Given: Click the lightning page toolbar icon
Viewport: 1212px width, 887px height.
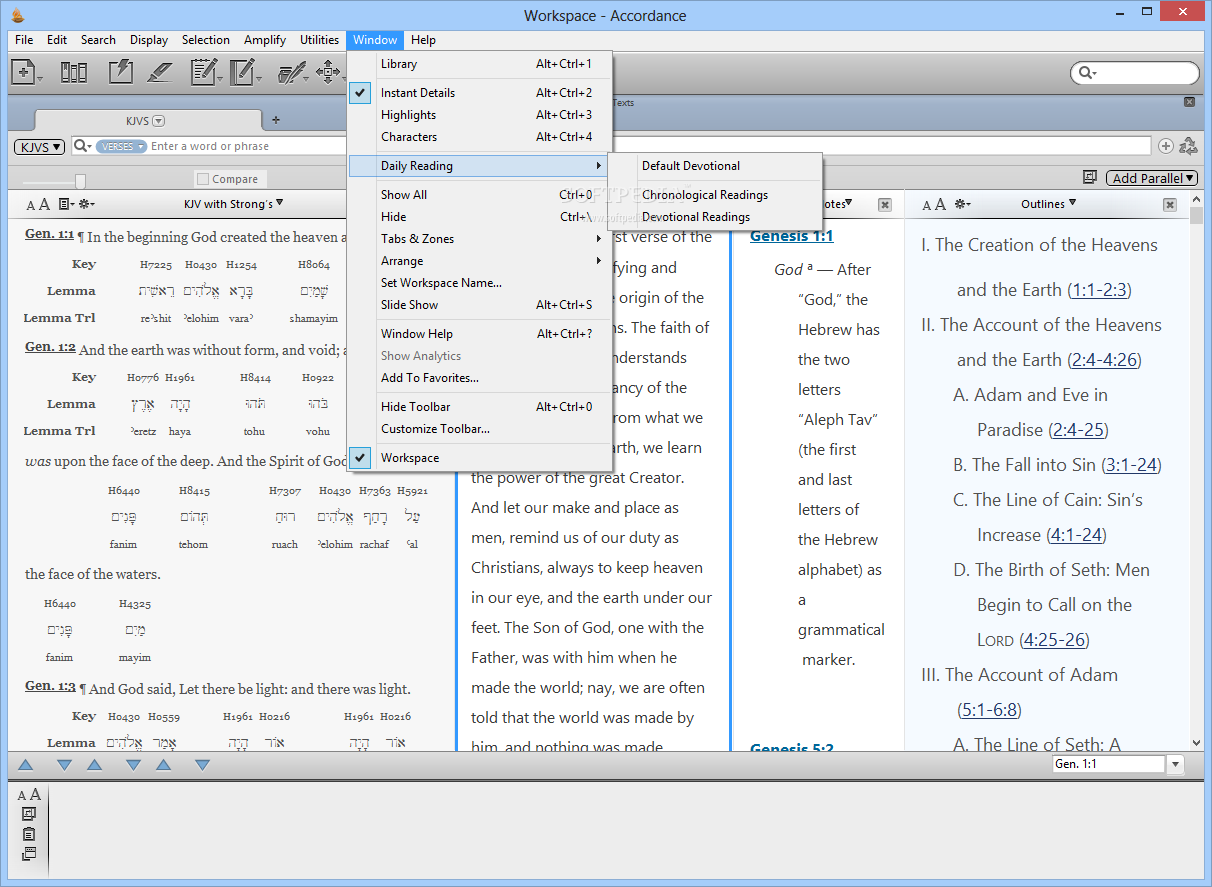Looking at the screenshot, I should tap(120, 72).
